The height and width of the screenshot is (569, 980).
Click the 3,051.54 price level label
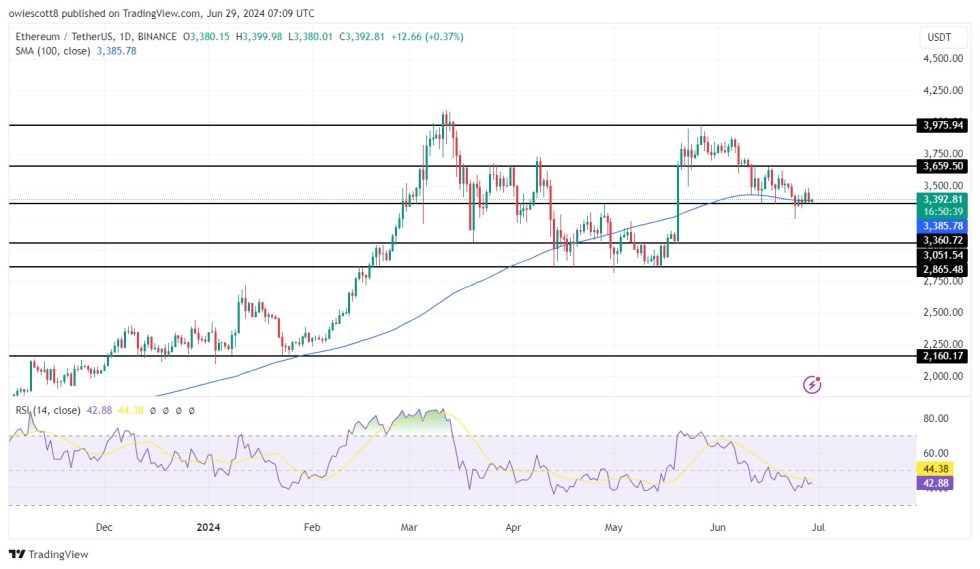click(x=940, y=255)
